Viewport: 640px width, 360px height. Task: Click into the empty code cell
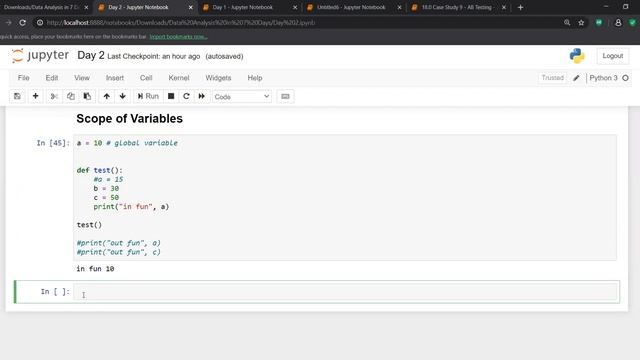(x=345, y=292)
